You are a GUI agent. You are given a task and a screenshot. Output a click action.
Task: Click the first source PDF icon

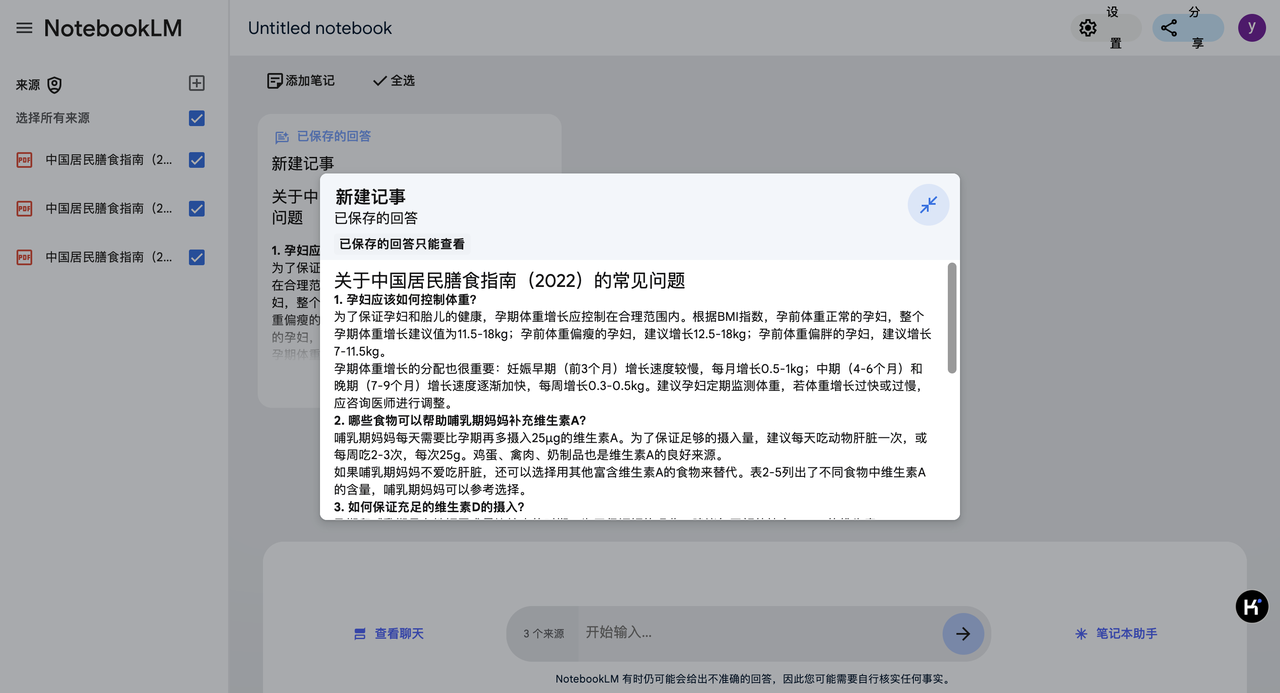pos(25,160)
